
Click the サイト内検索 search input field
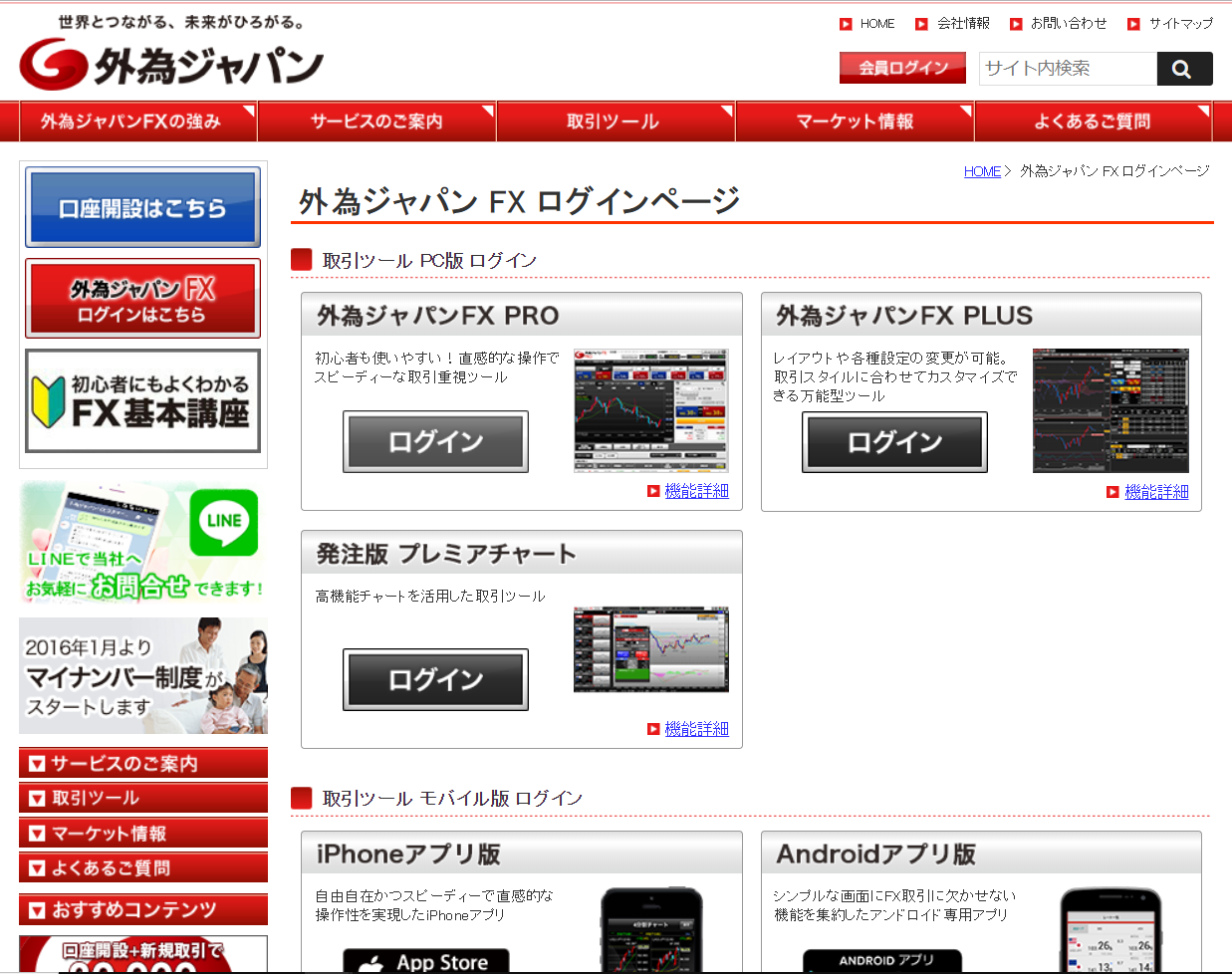(x=1066, y=69)
